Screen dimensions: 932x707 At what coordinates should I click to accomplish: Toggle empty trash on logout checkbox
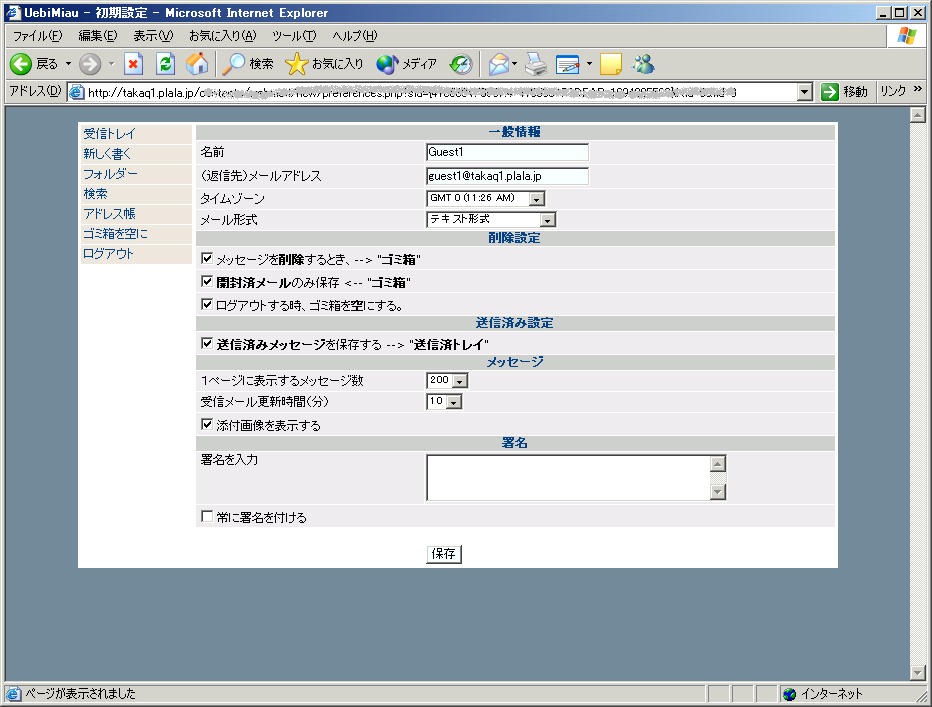pos(207,304)
